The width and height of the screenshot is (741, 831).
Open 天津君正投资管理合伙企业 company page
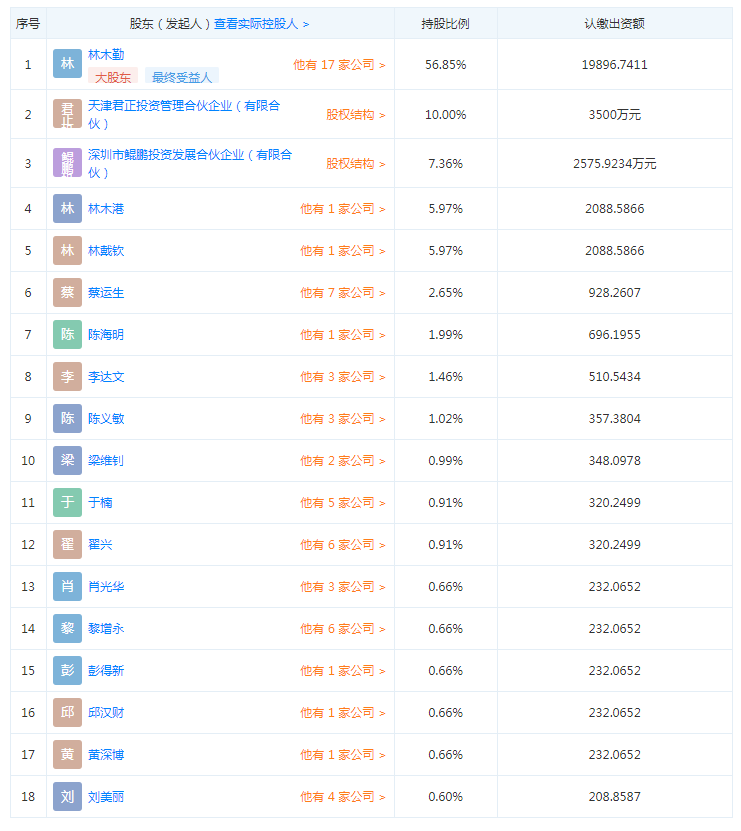[x=184, y=105]
